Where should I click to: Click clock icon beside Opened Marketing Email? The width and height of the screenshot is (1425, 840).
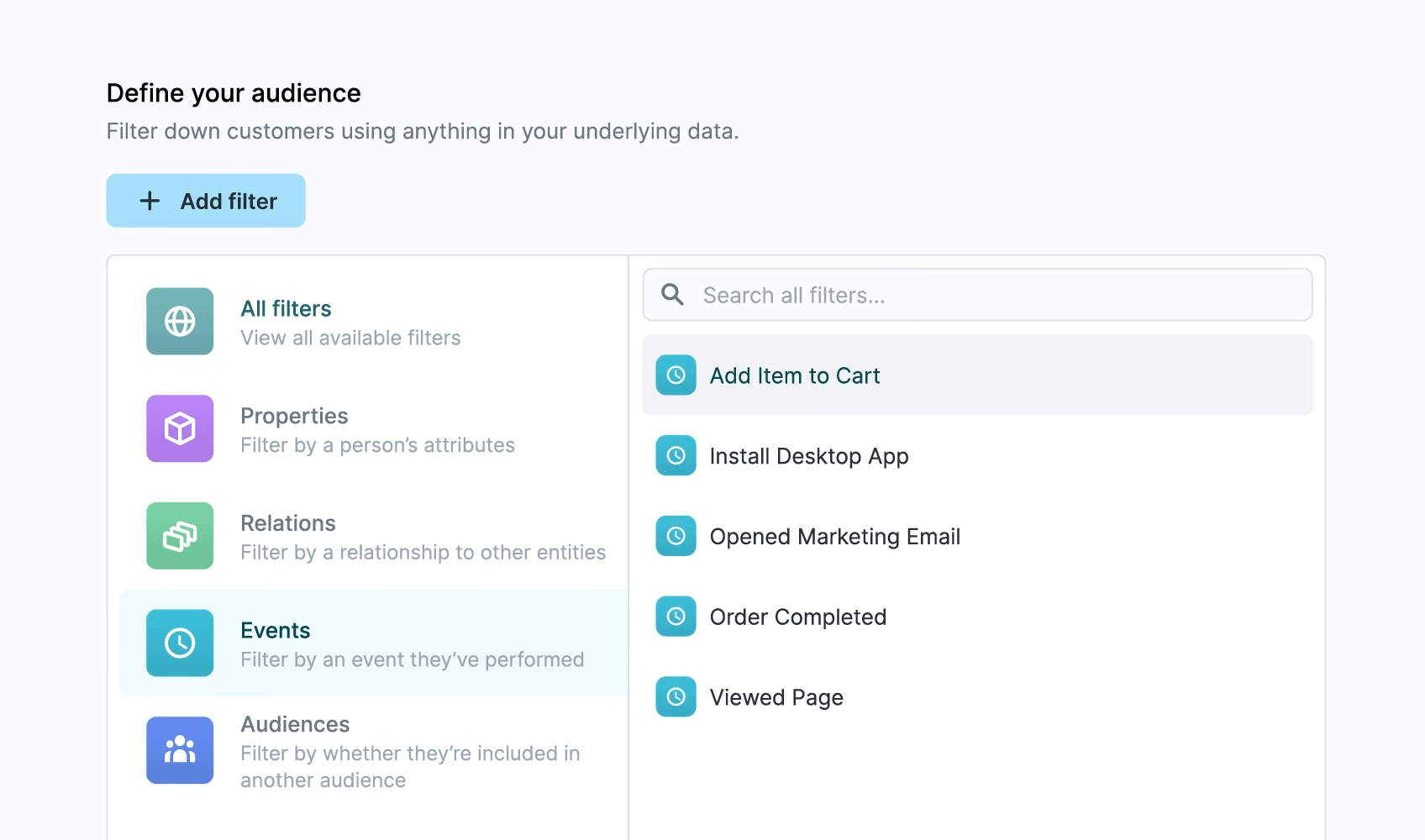click(x=676, y=536)
